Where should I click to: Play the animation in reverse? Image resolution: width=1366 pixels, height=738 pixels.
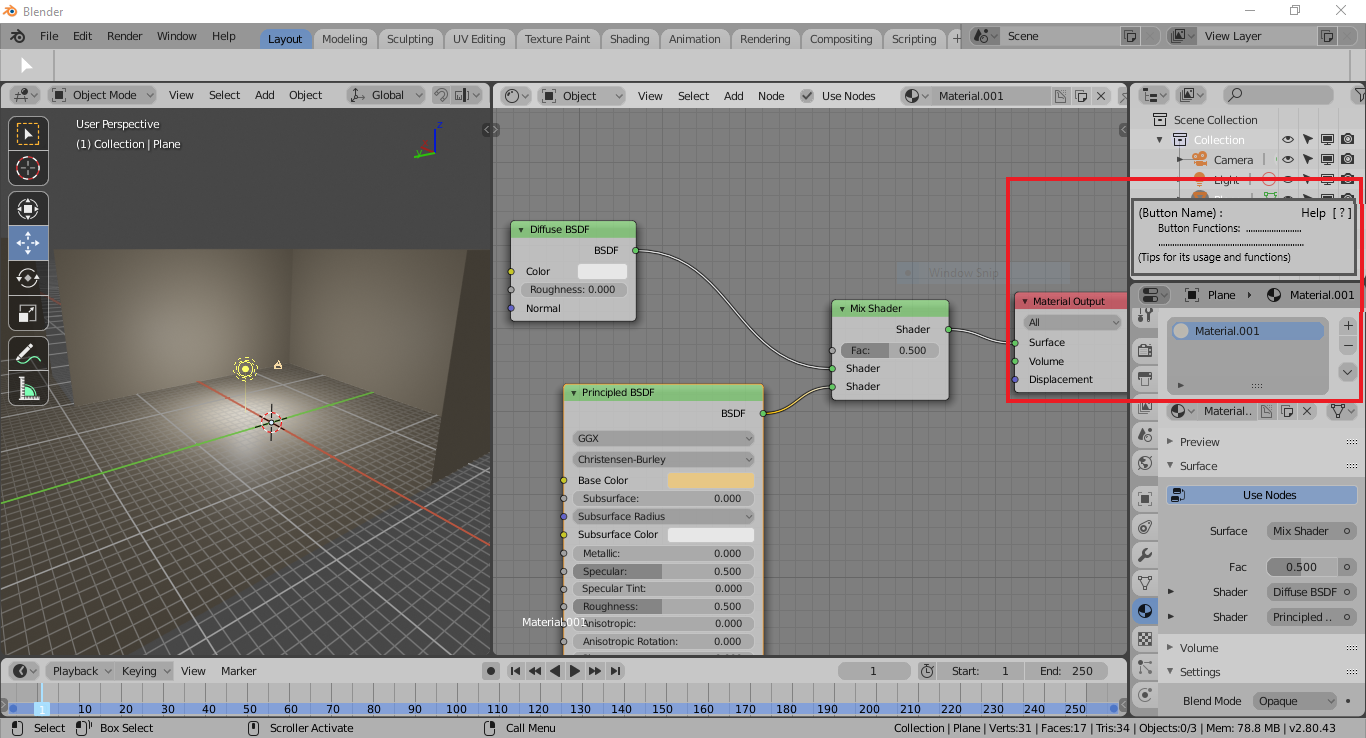[x=555, y=671]
